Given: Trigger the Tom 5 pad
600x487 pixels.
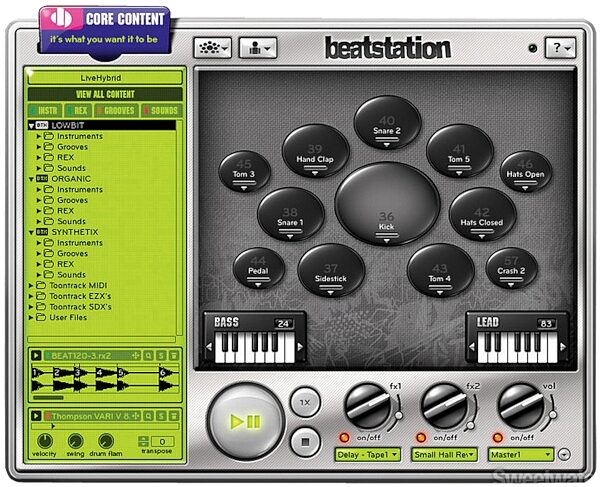Looking at the screenshot, I should pos(459,151).
